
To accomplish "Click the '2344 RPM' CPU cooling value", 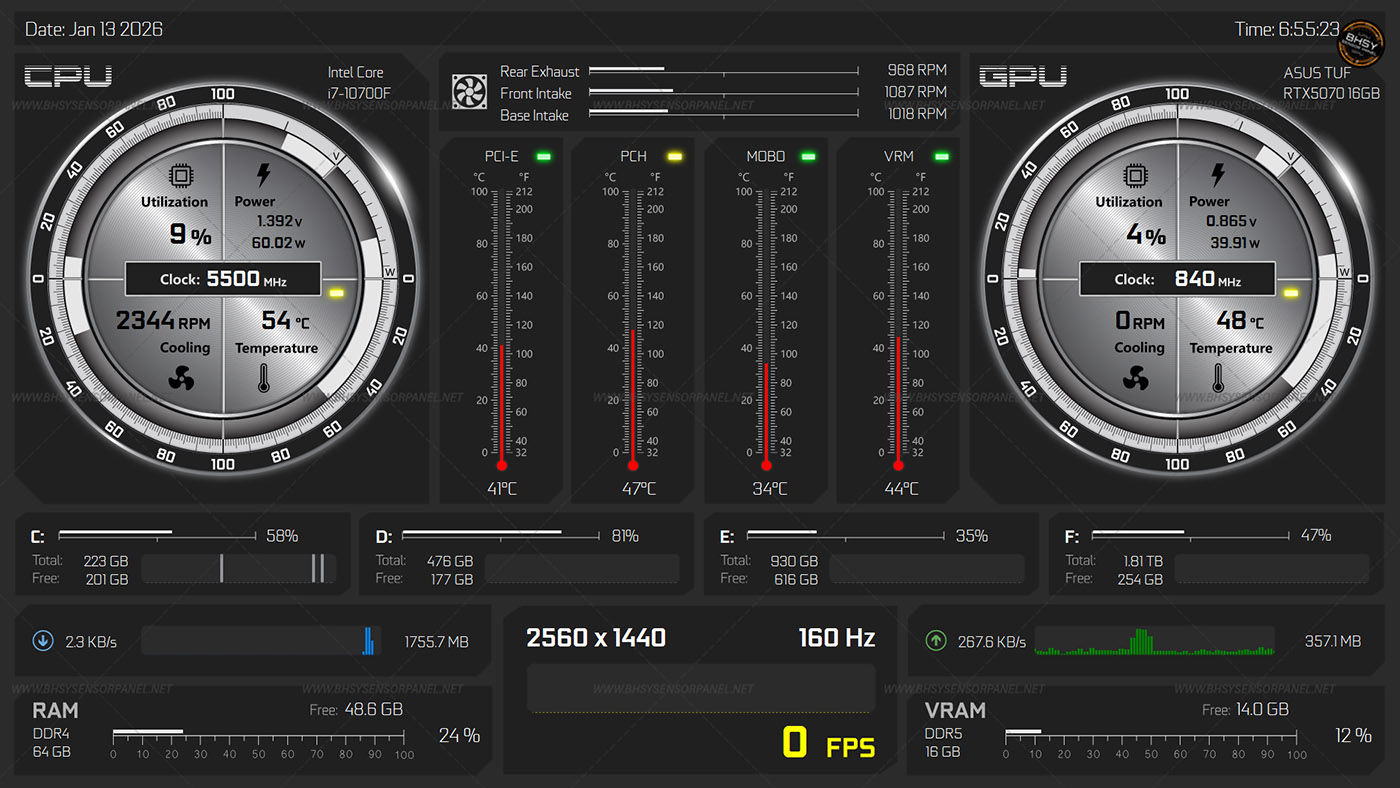I will pyautogui.click(x=163, y=321).
